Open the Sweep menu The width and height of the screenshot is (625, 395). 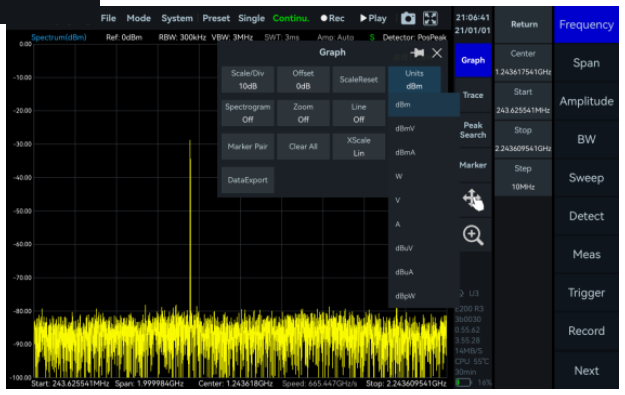(586, 178)
